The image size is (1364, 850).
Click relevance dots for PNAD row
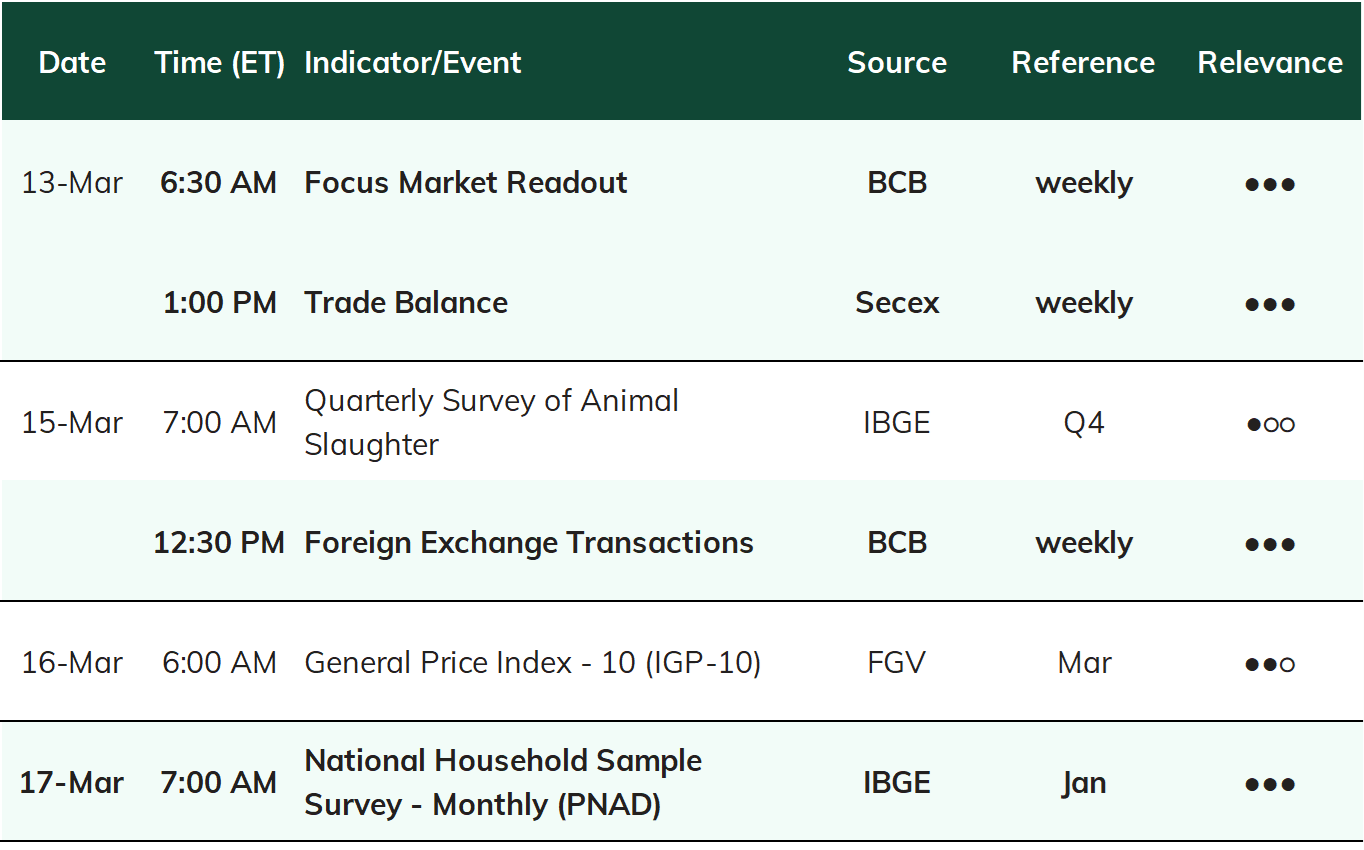[1270, 784]
